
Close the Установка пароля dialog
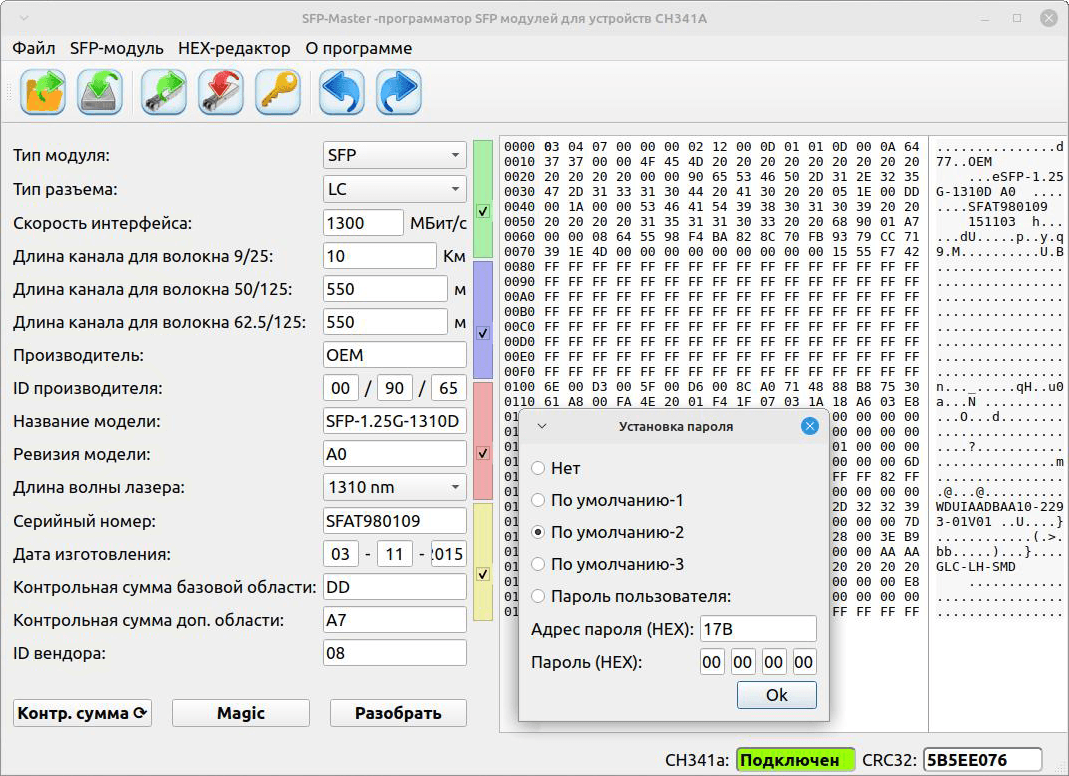[810, 425]
